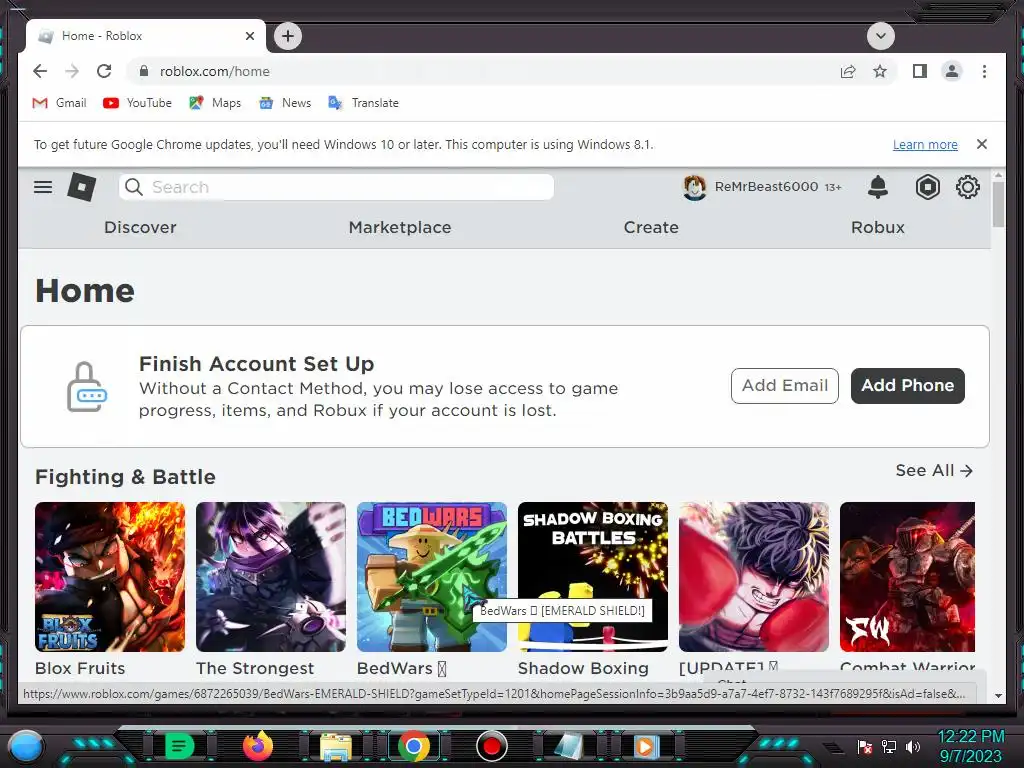
Task: Click the Roblox logo icon
Action: point(82,187)
